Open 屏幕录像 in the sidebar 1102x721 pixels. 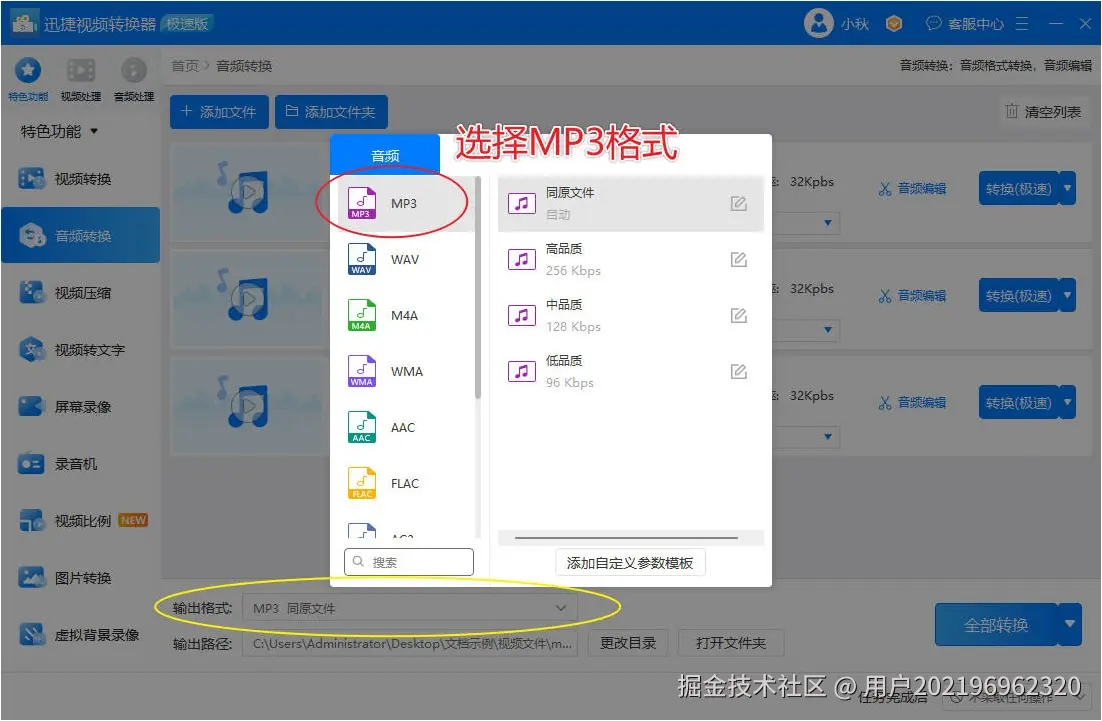[x=81, y=407]
